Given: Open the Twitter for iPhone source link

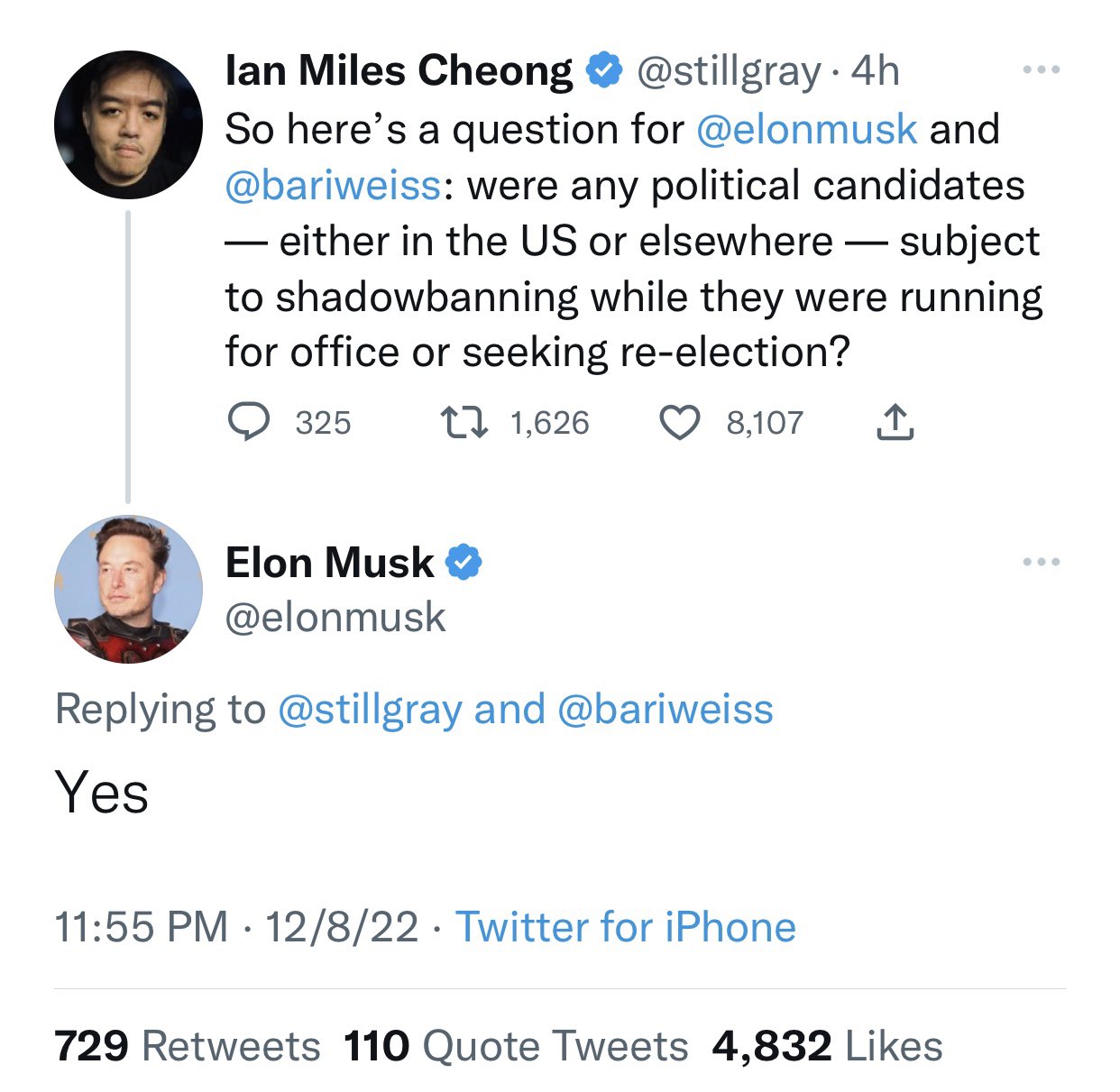Looking at the screenshot, I should (626, 927).
